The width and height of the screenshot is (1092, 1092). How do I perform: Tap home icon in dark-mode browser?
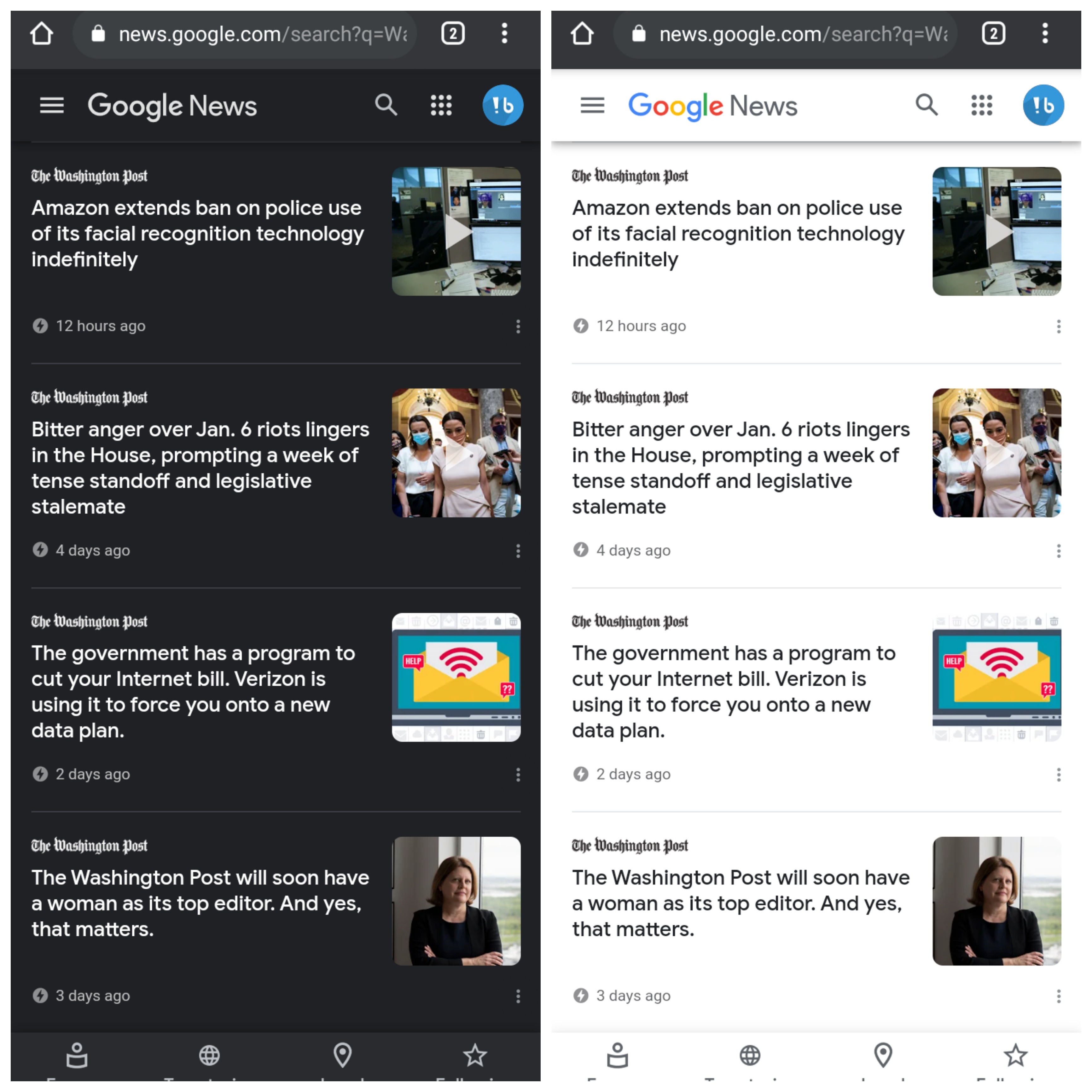coord(41,34)
